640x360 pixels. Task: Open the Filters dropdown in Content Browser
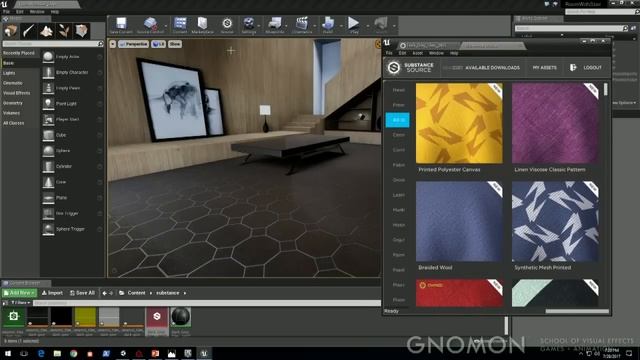tap(20, 303)
